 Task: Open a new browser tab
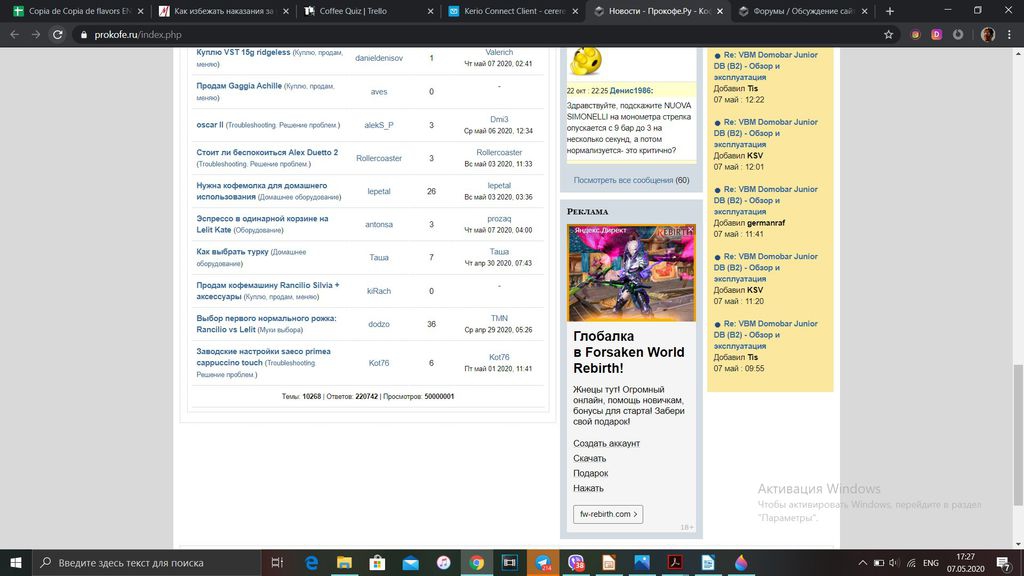point(890,11)
